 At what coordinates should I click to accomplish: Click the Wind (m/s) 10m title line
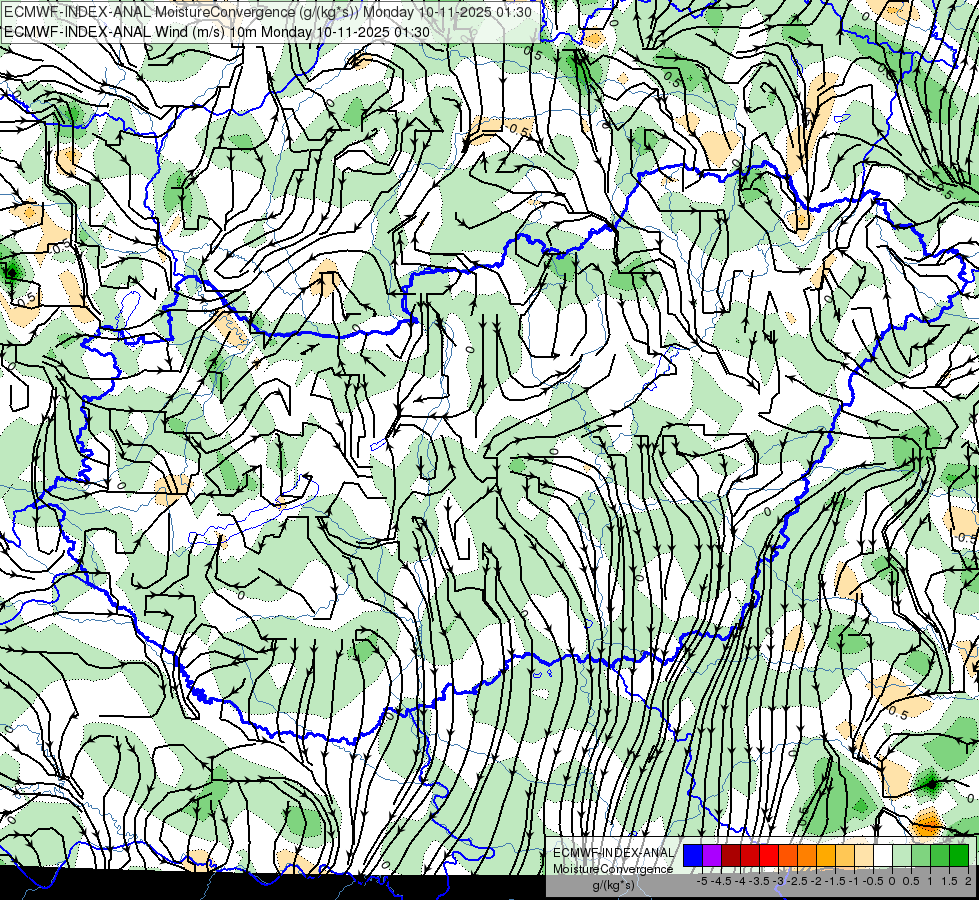coord(217,32)
